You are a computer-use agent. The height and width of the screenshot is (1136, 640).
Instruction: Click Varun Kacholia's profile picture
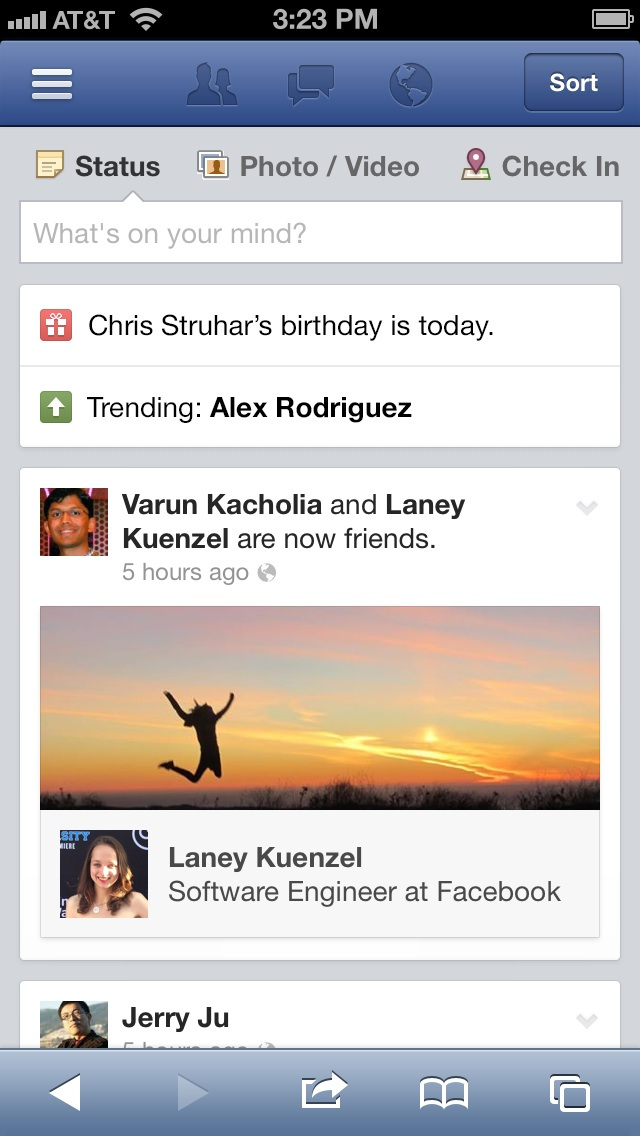73,521
